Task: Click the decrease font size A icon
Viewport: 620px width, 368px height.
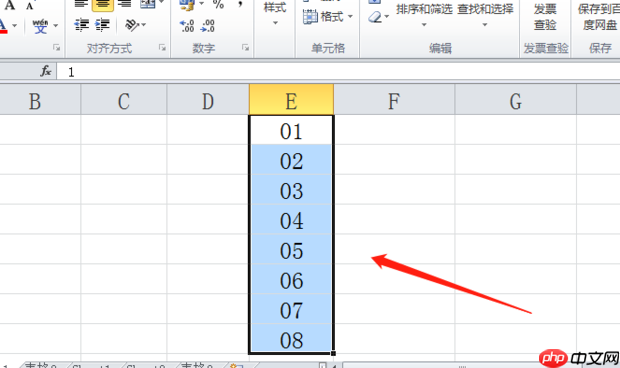Action: 30,6
